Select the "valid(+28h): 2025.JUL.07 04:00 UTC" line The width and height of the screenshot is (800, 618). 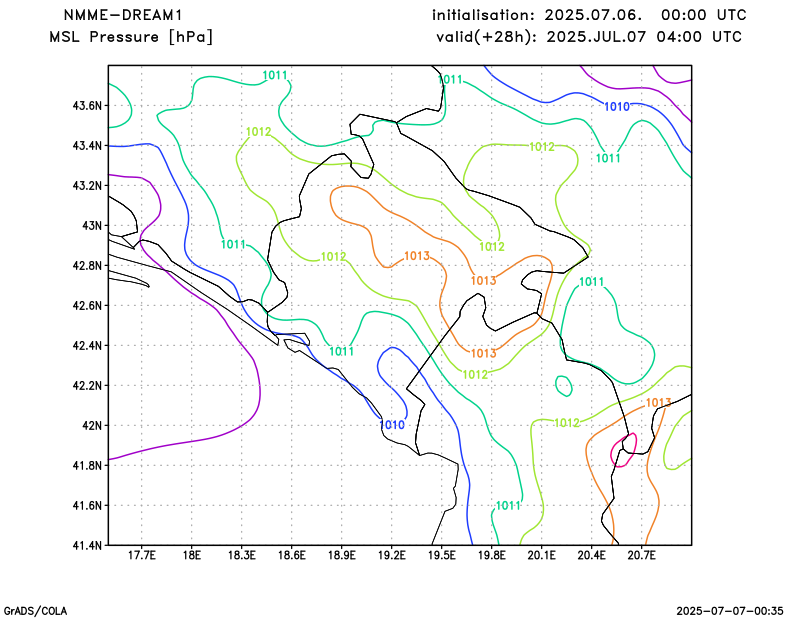tap(589, 37)
